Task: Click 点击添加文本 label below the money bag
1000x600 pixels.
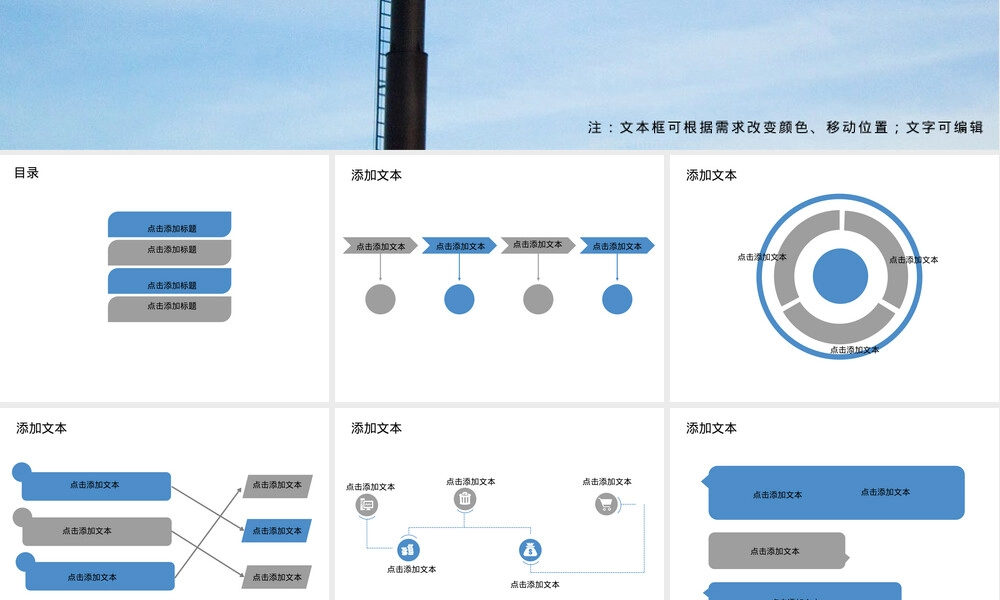Action: click(x=535, y=584)
